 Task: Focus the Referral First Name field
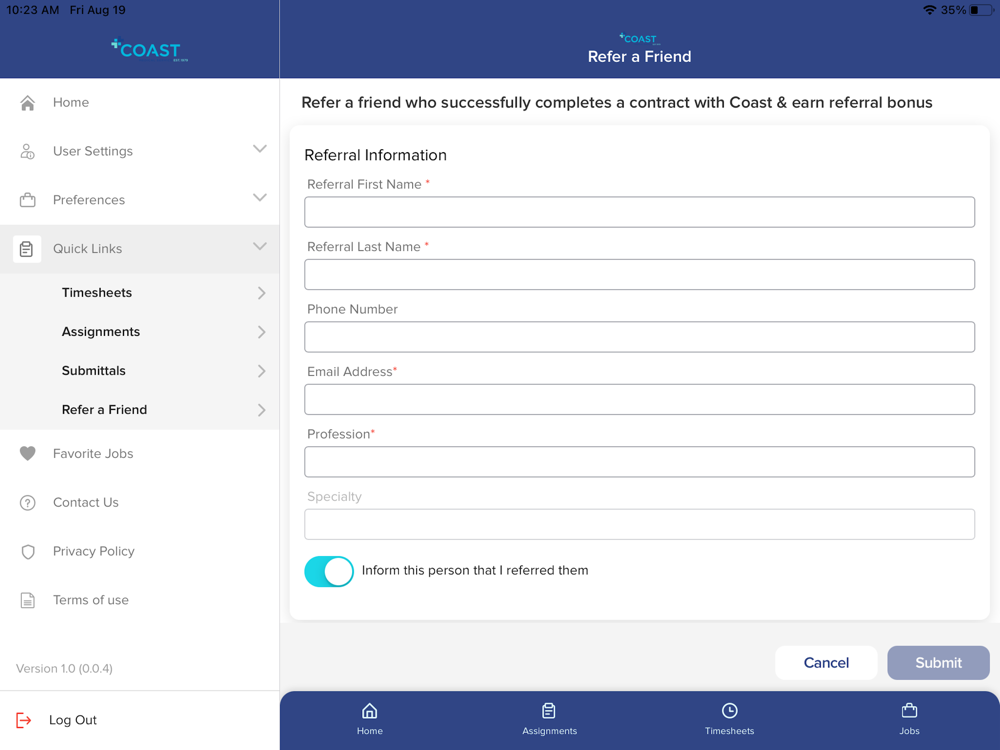(639, 212)
